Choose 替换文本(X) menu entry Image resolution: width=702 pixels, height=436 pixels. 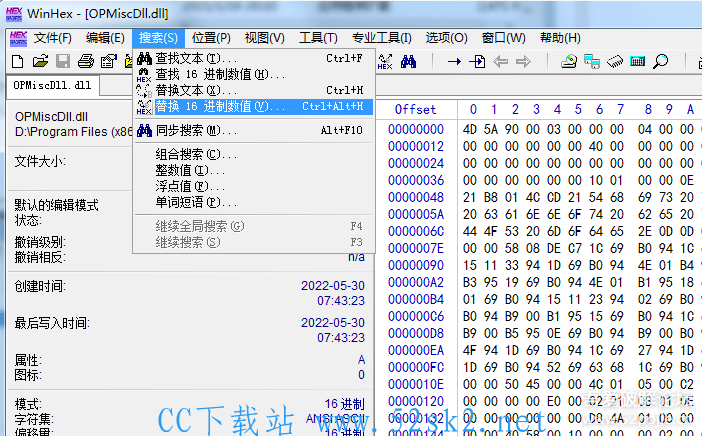(254, 90)
